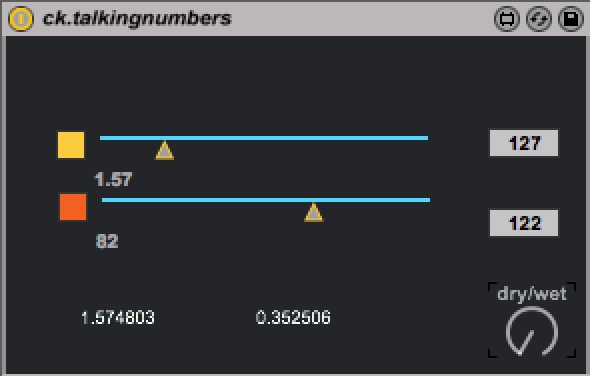
Task: Select the 122 number box
Action: coord(524,223)
